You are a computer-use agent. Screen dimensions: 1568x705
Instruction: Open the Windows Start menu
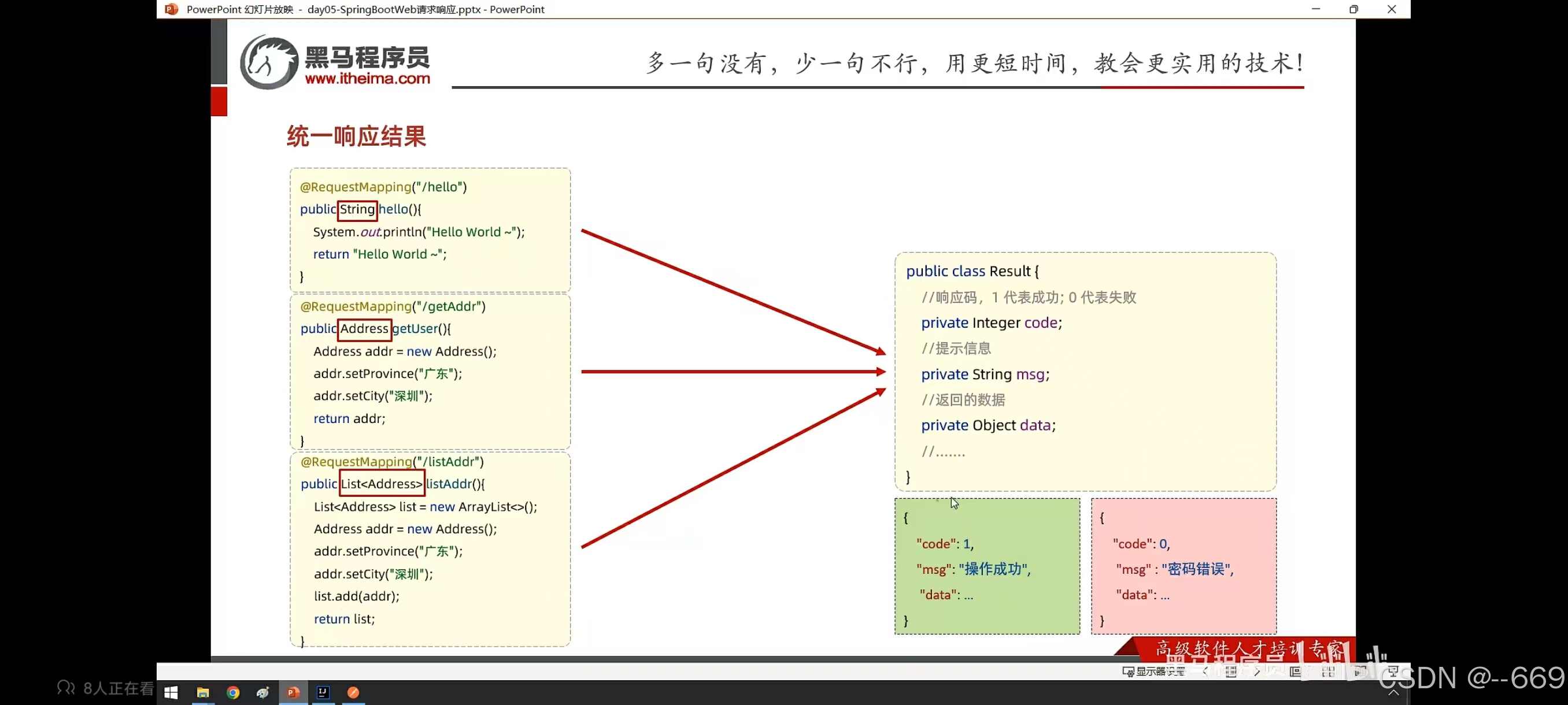[x=171, y=692]
